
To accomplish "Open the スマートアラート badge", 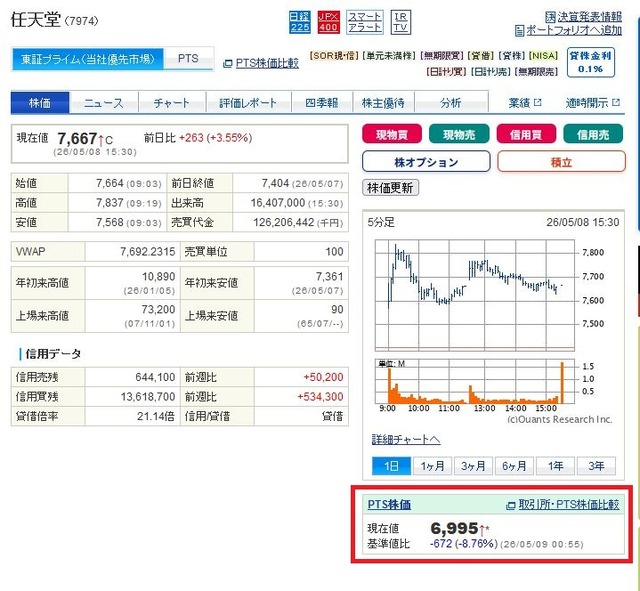I will pyautogui.click(x=364, y=22).
